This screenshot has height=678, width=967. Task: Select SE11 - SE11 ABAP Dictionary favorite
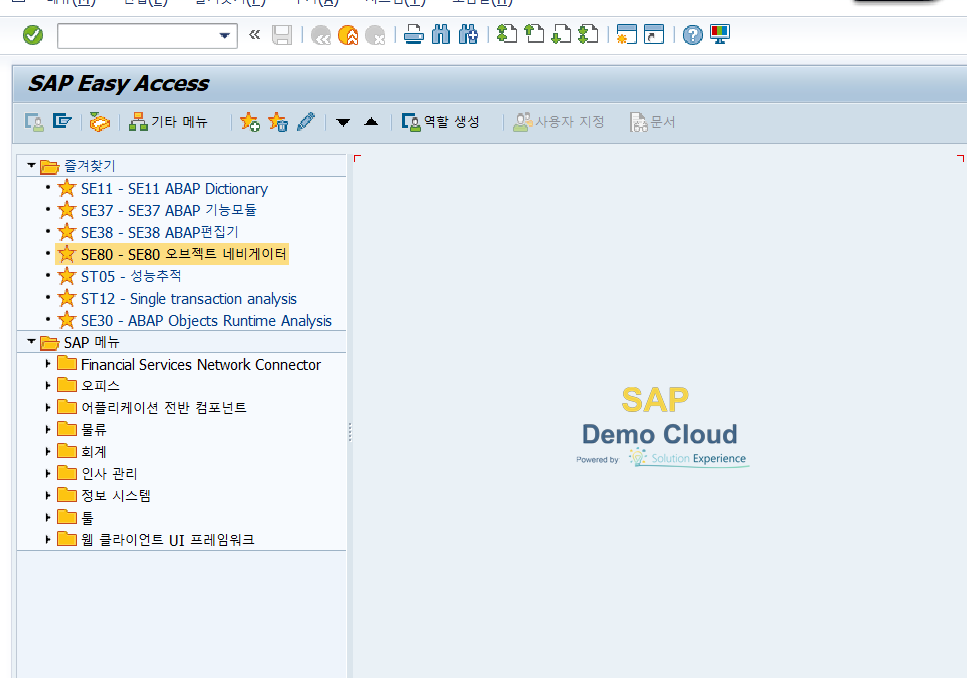(175, 189)
